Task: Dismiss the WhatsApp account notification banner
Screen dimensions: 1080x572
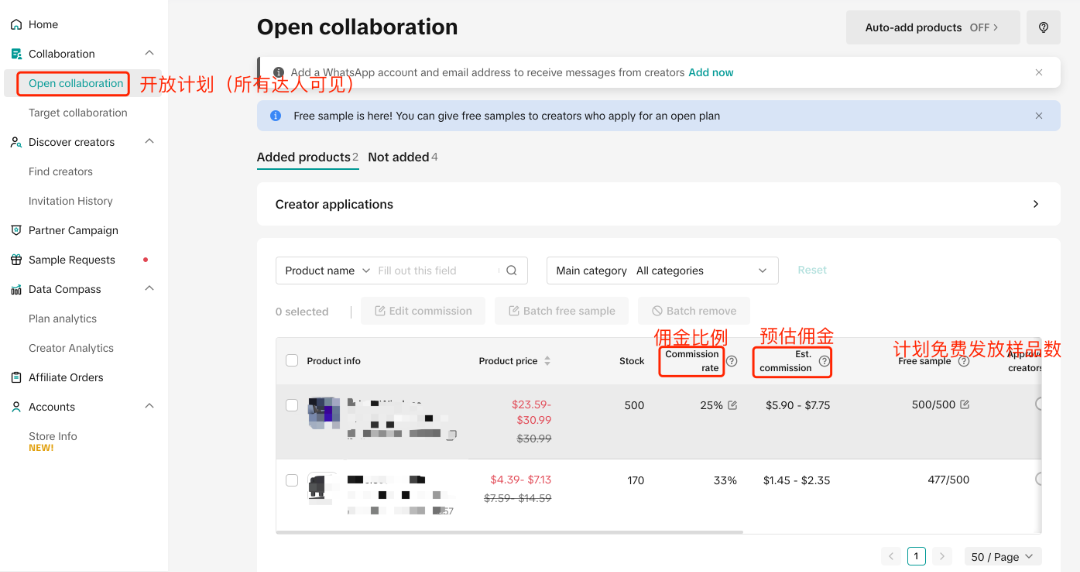Action: coord(1039,73)
